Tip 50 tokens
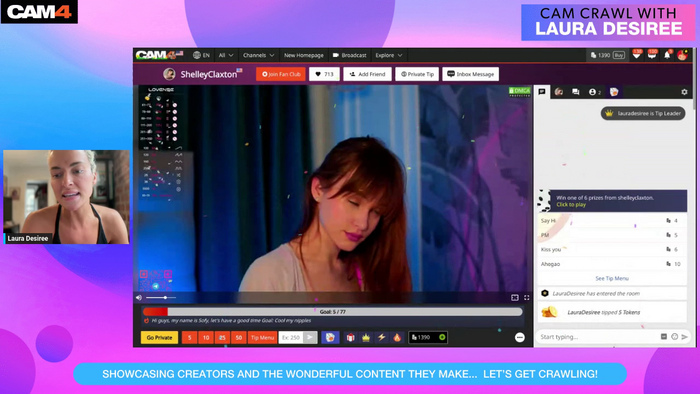 238,337
